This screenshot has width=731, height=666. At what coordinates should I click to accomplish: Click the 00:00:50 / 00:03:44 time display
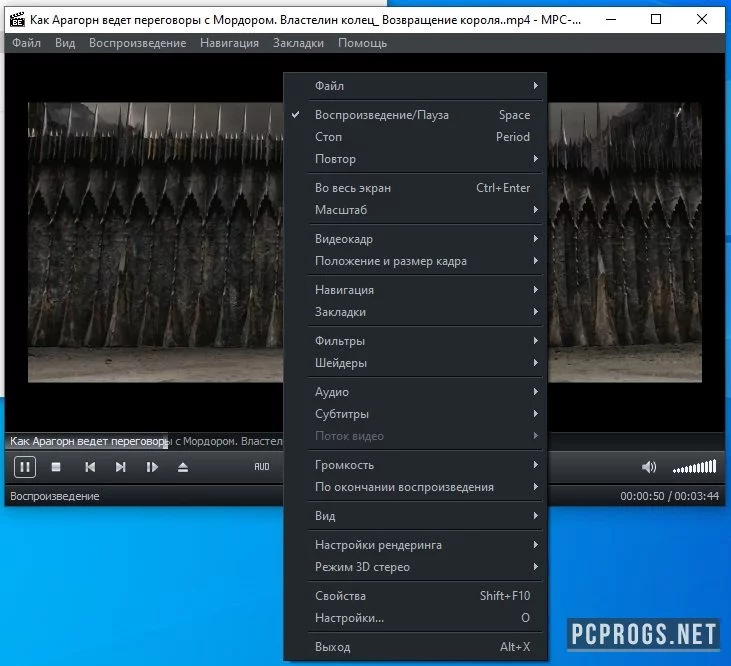(669, 496)
